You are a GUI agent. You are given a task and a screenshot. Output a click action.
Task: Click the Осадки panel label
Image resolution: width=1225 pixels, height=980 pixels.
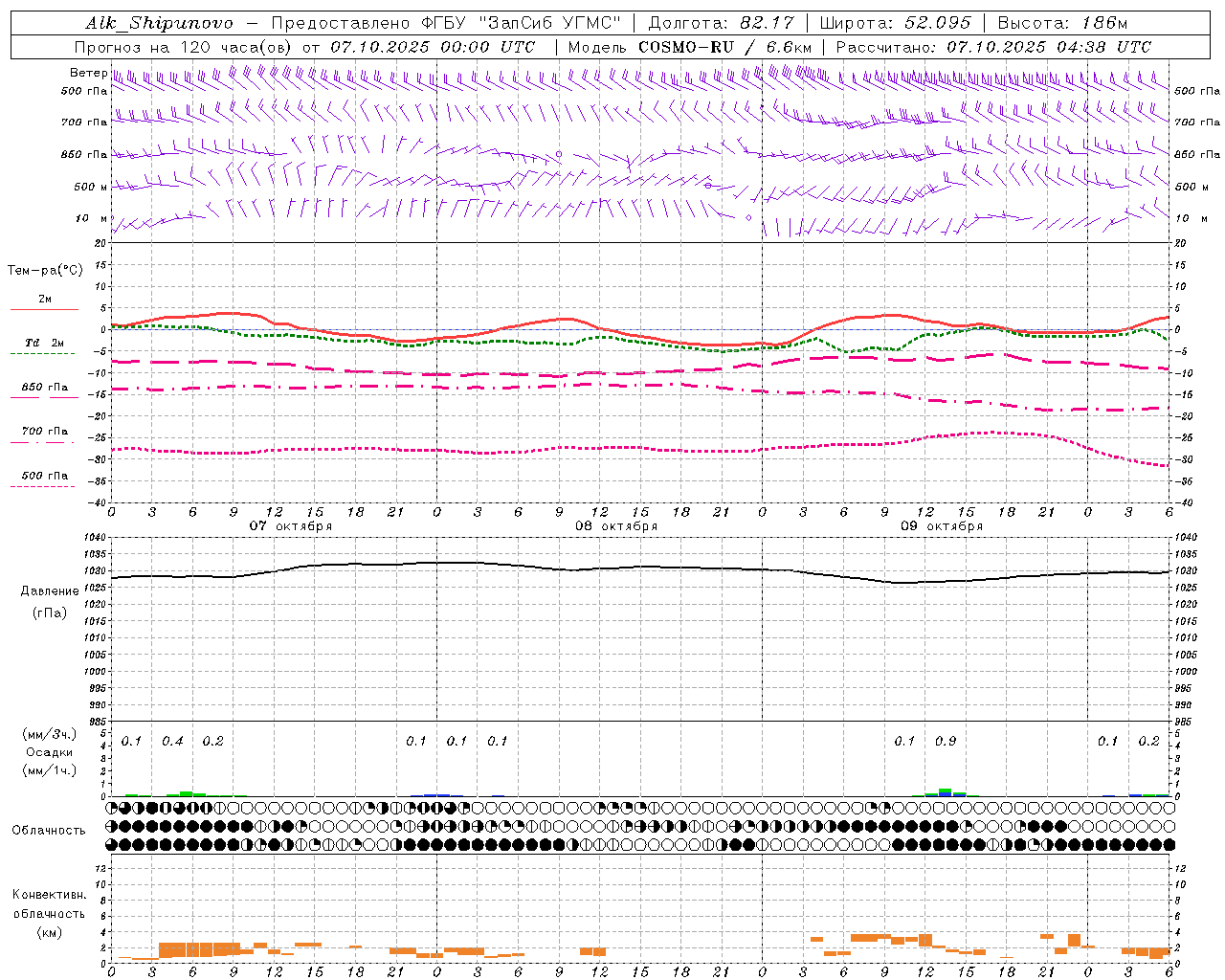(50, 752)
